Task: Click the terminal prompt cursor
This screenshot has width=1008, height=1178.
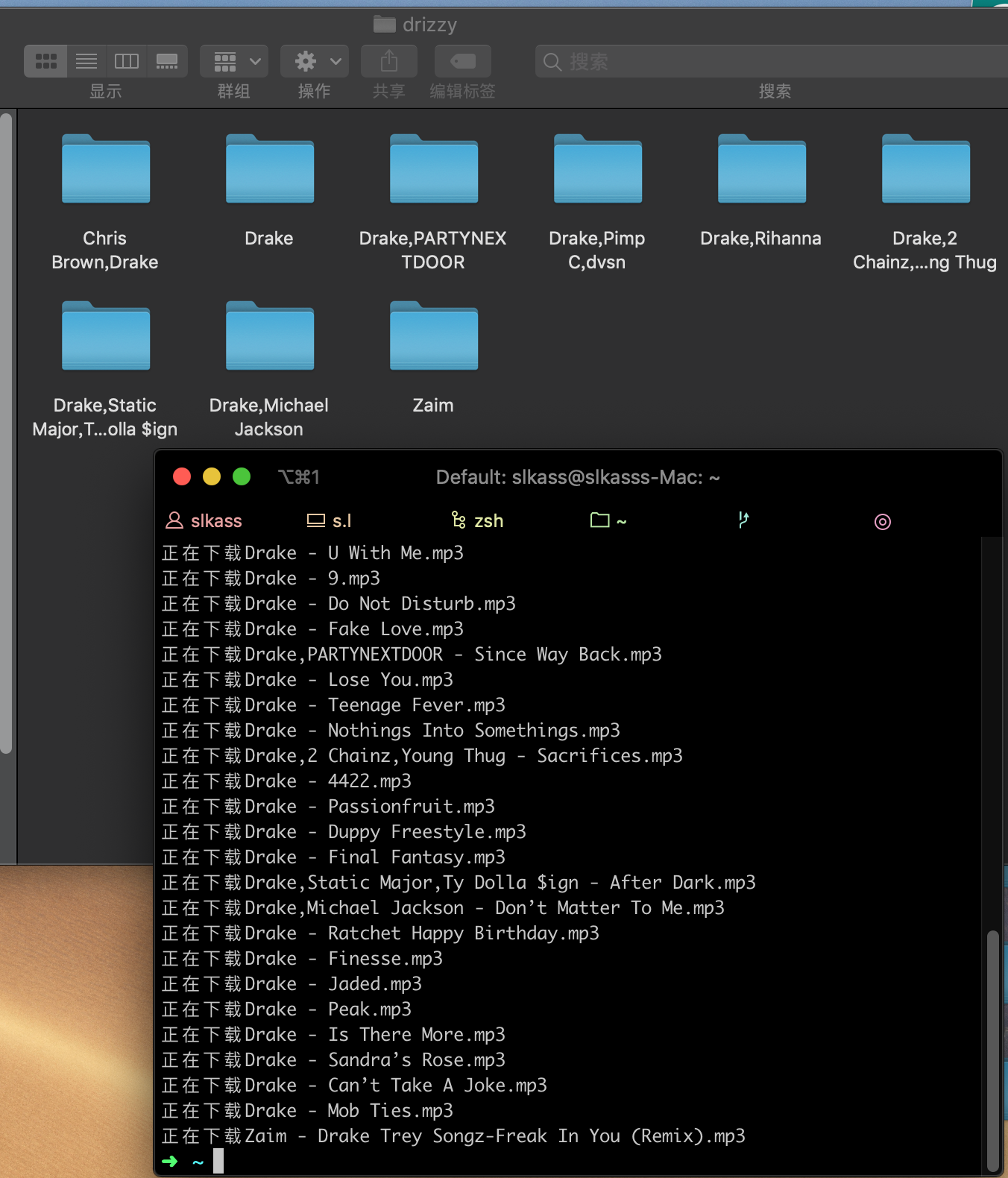Action: (218, 1161)
